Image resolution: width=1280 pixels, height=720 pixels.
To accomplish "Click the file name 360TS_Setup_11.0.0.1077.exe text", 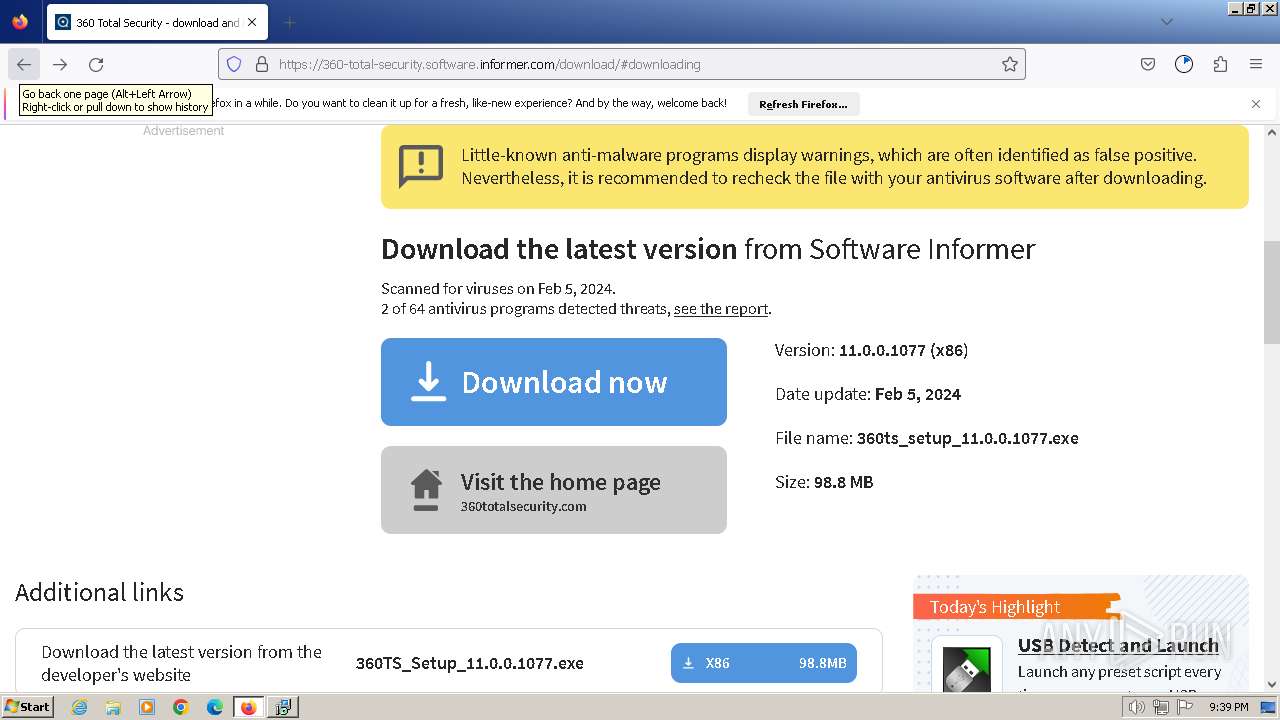I will click(x=469, y=663).
